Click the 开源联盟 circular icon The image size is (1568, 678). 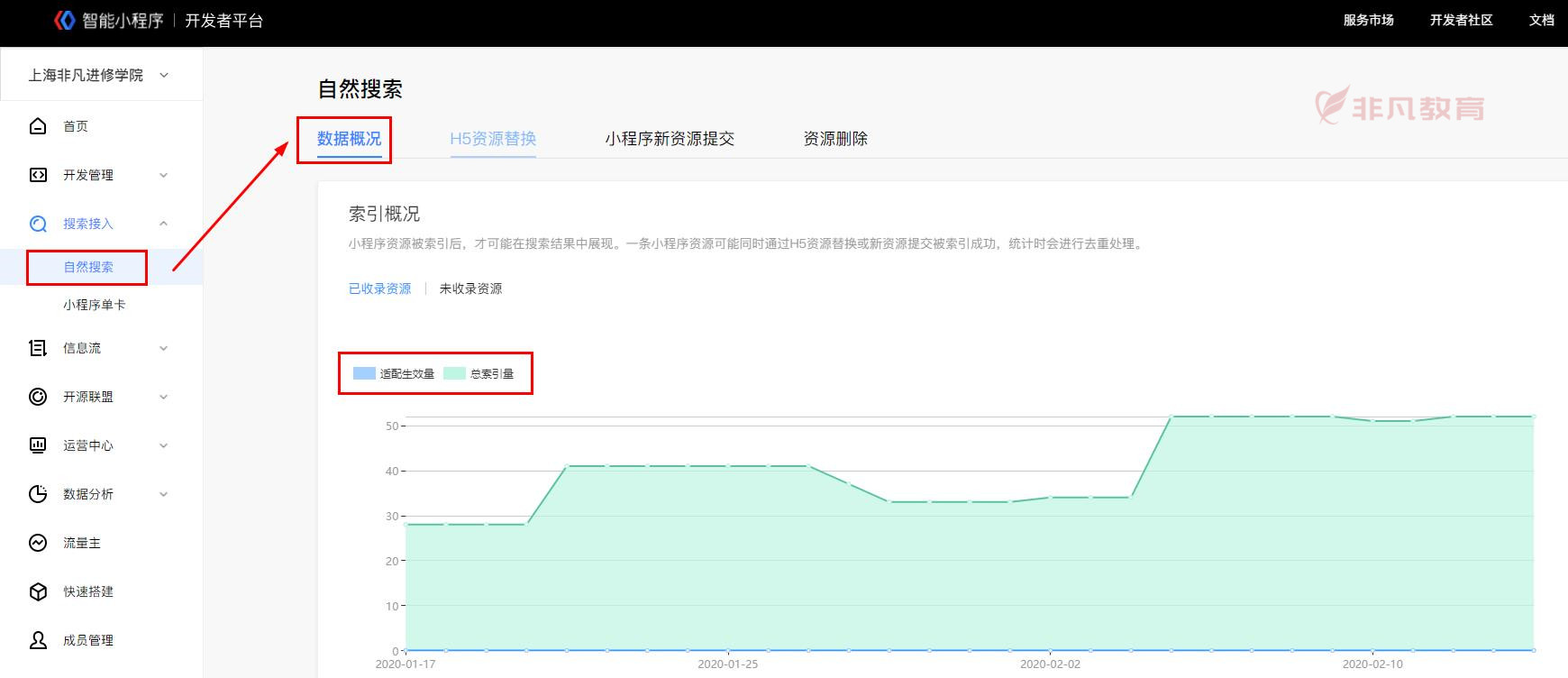pos(38,397)
